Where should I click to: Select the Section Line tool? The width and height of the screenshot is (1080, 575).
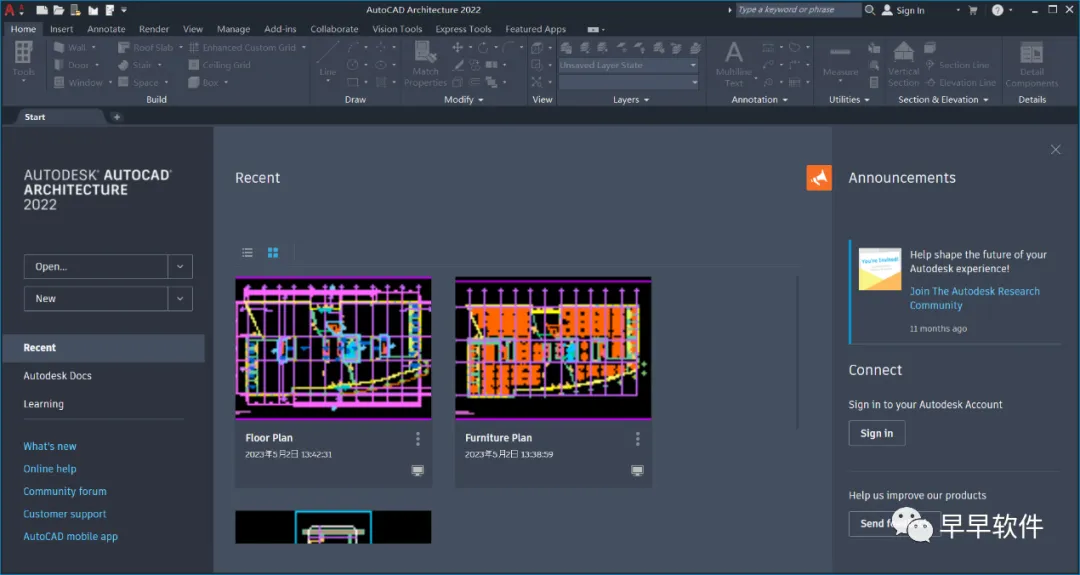pyautogui.click(x=957, y=65)
